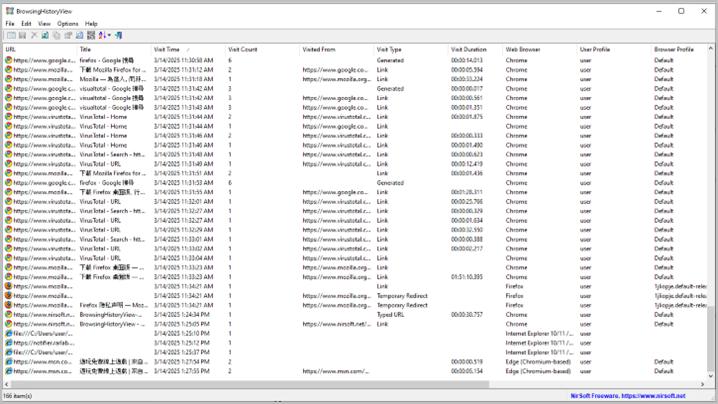Select the '3/14/2025 11:33:01 AM' visit time cell
The height and width of the screenshot is (404, 718).
point(184,239)
